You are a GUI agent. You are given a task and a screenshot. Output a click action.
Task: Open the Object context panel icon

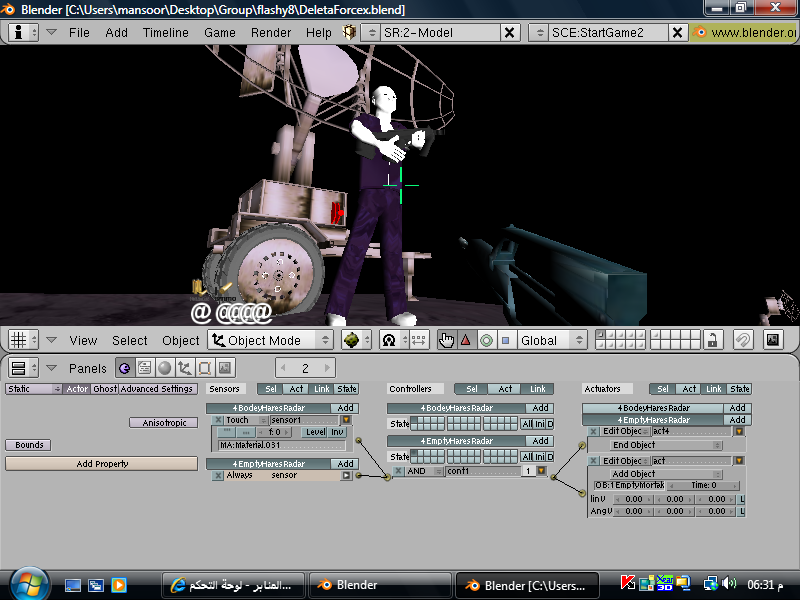184,368
